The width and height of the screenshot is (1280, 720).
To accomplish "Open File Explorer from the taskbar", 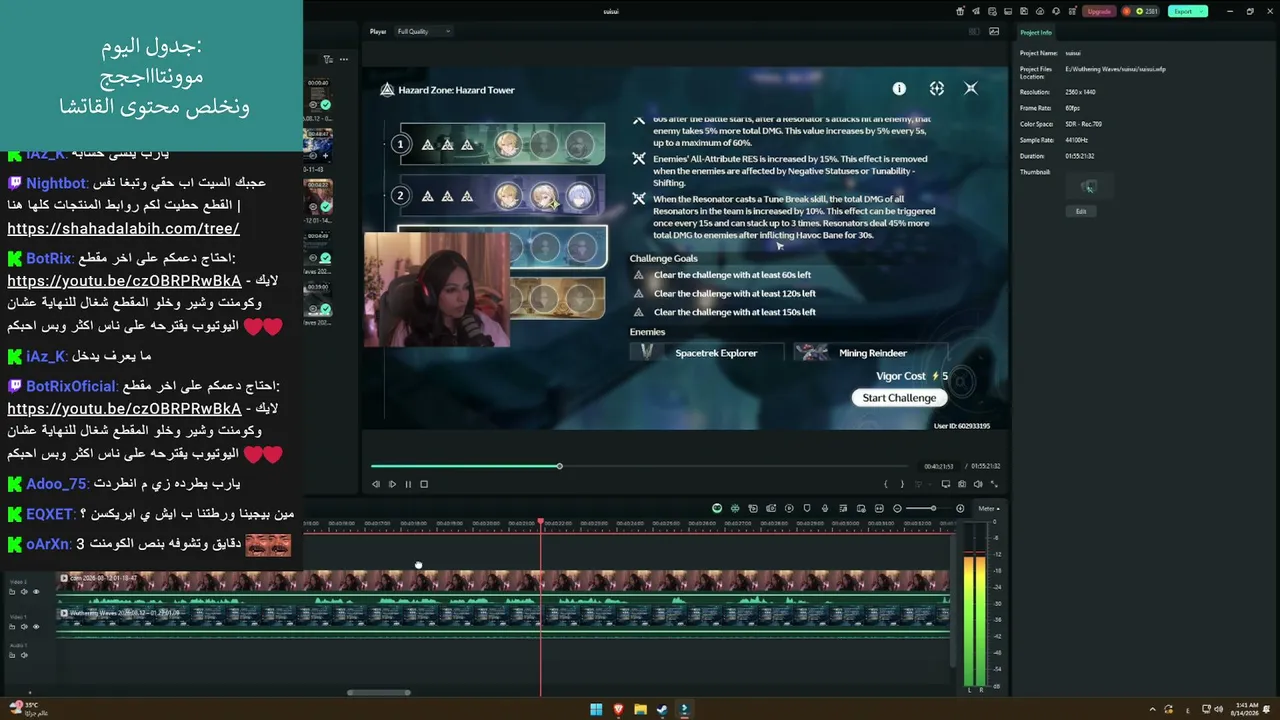I will [640, 710].
